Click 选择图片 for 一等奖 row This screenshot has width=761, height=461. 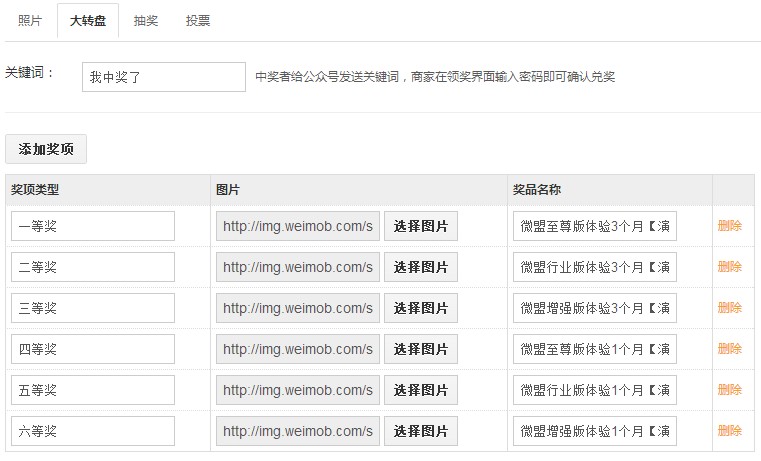(421, 226)
